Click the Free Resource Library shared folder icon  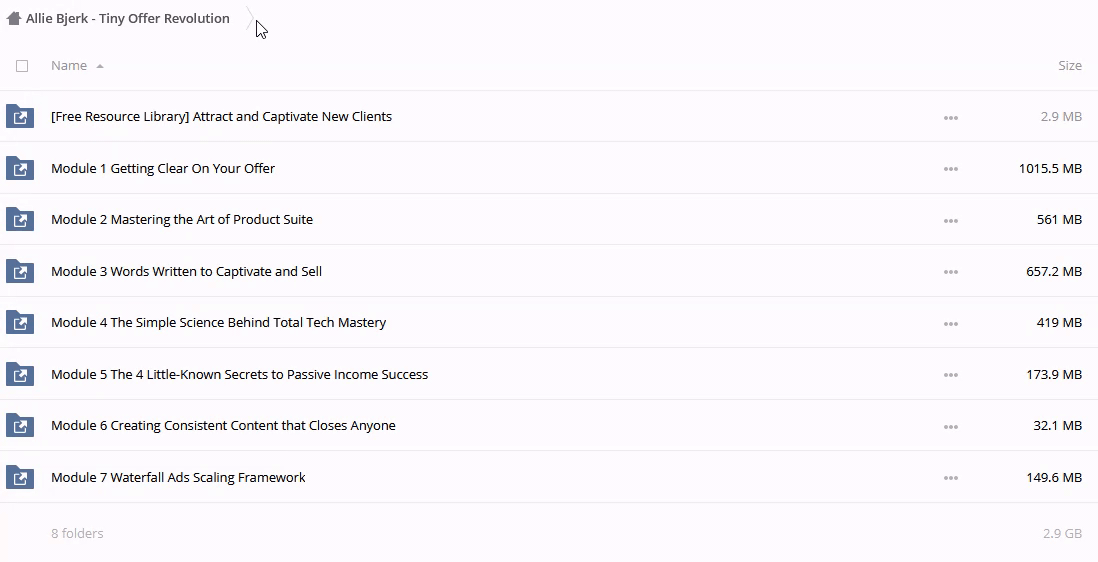pyautogui.click(x=20, y=117)
